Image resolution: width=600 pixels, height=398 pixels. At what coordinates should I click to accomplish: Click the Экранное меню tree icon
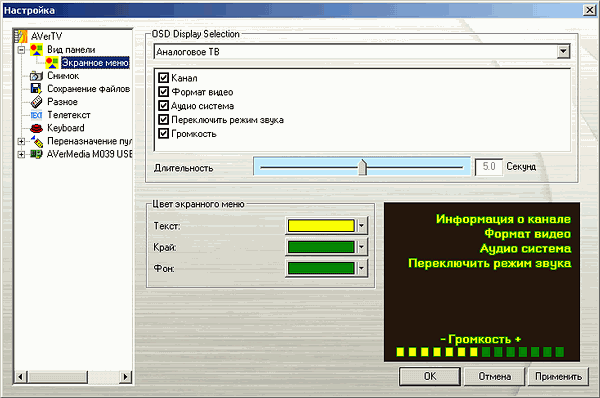[x=52, y=63]
